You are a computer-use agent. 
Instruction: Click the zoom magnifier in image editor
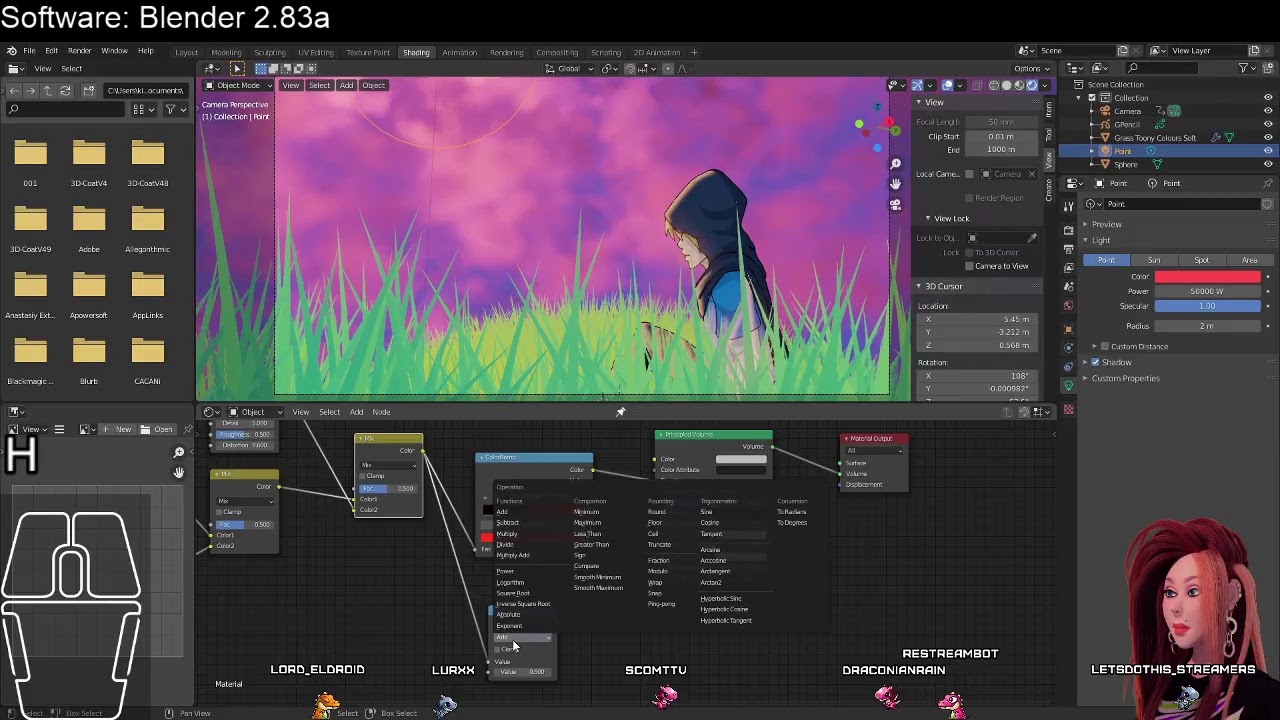(x=178, y=452)
